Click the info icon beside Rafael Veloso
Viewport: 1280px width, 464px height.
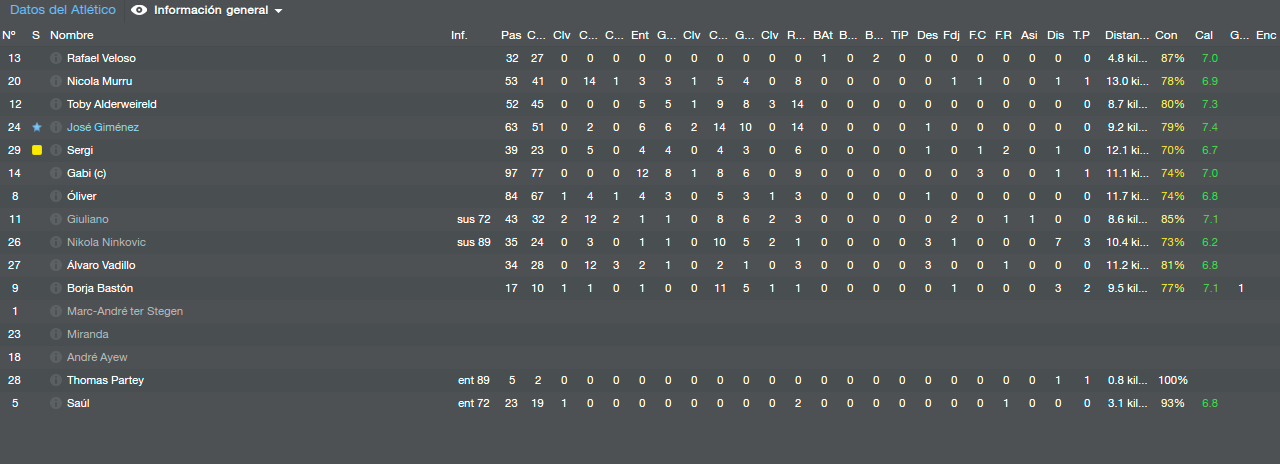[x=56, y=59]
